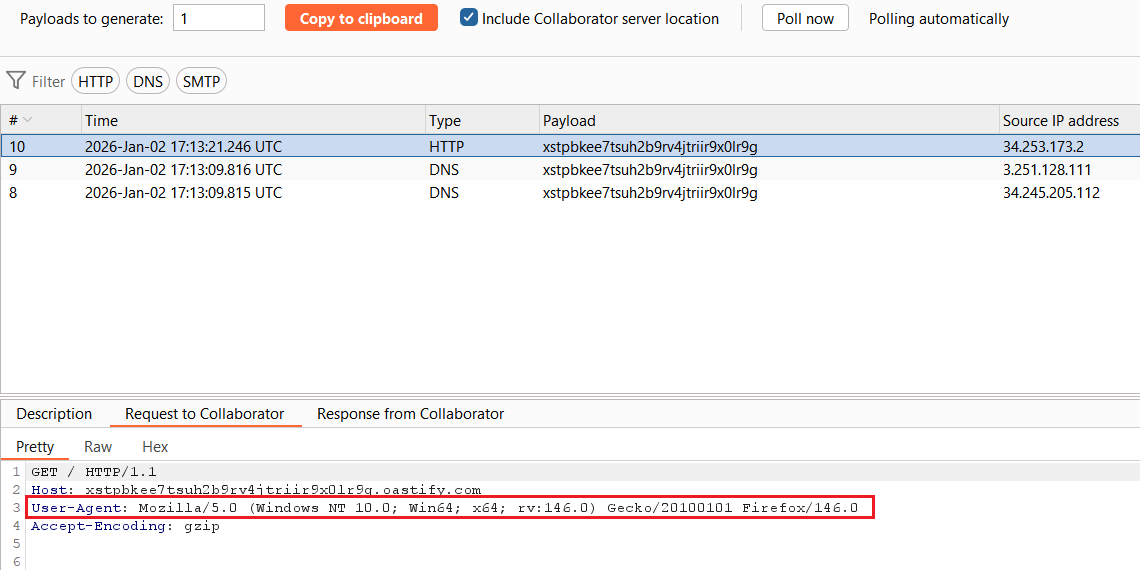1140x570 pixels.
Task: Switch to the Raw view tab
Action: 98,446
